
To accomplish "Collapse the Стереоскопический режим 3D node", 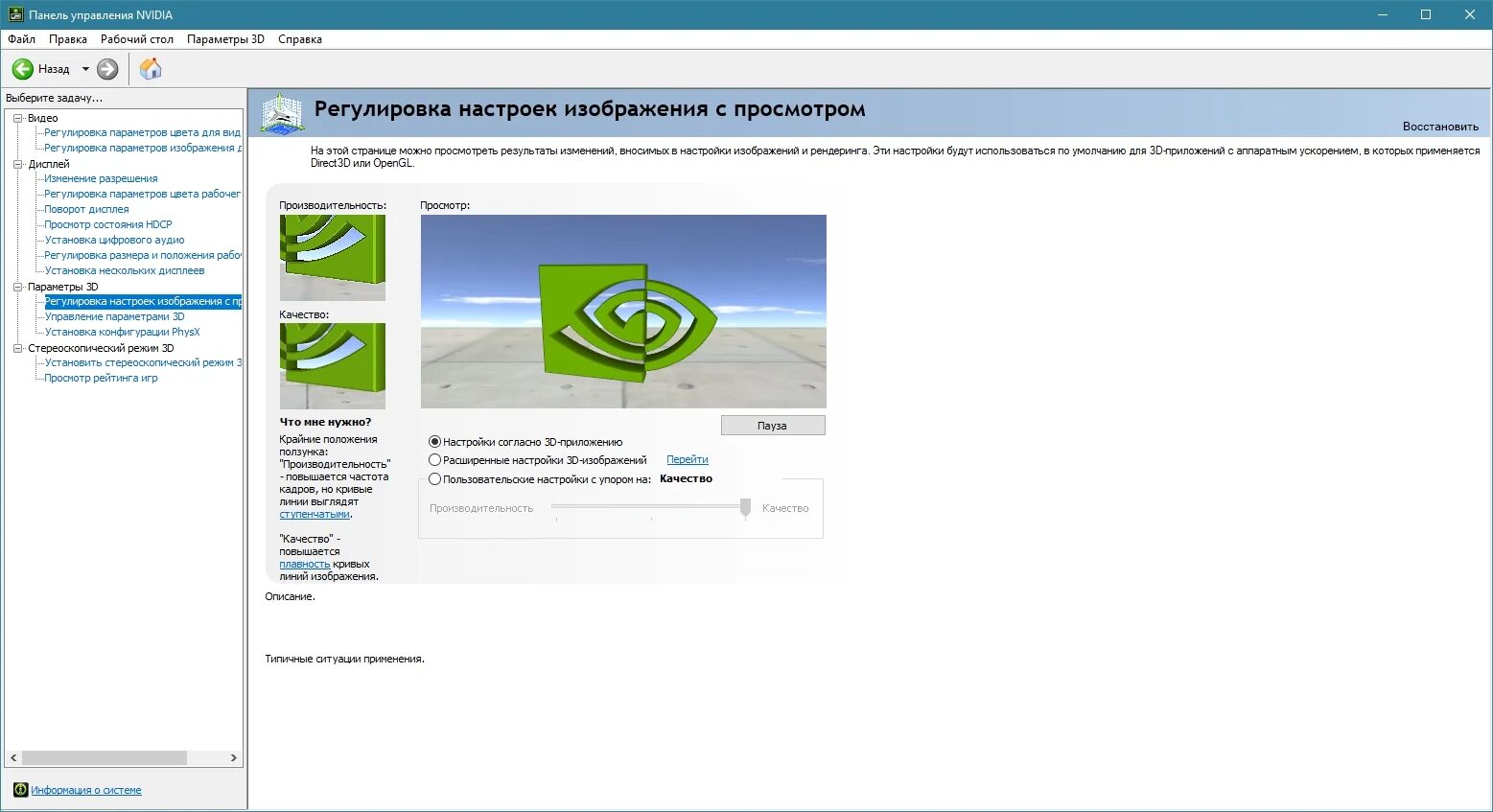I will coord(18,348).
